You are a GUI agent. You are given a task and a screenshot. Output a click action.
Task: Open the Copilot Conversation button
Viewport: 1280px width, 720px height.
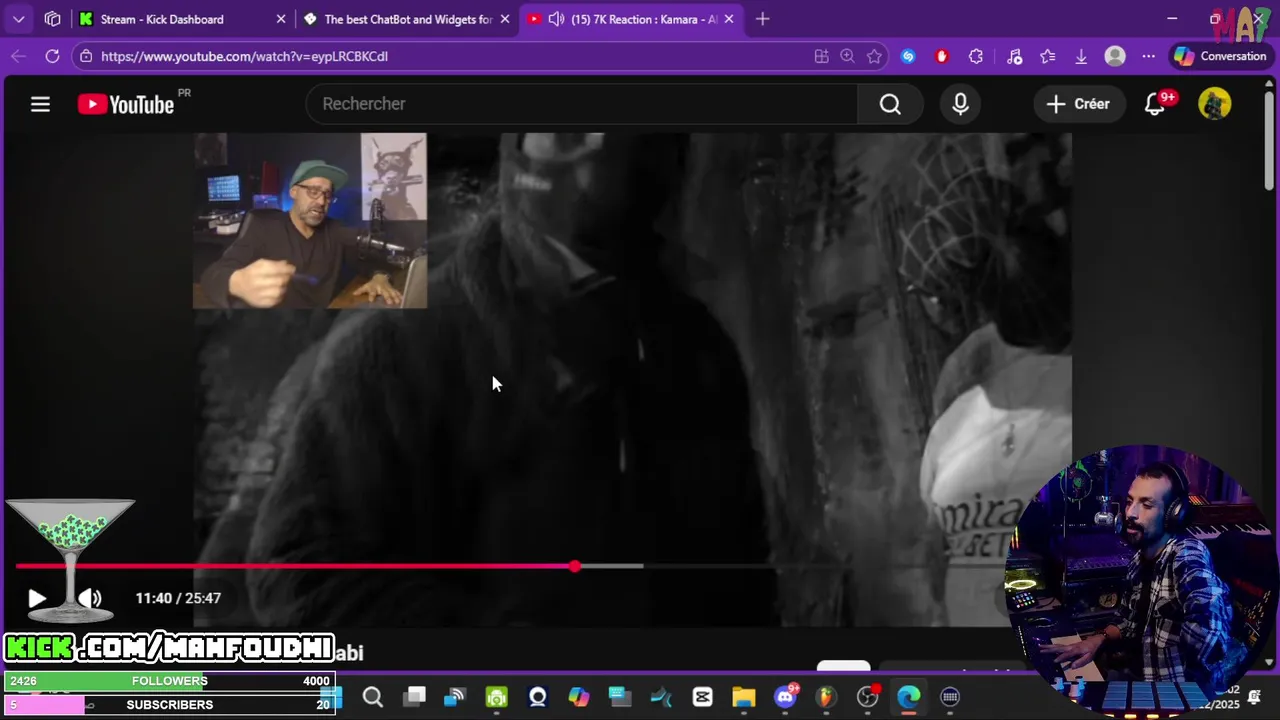point(1221,56)
